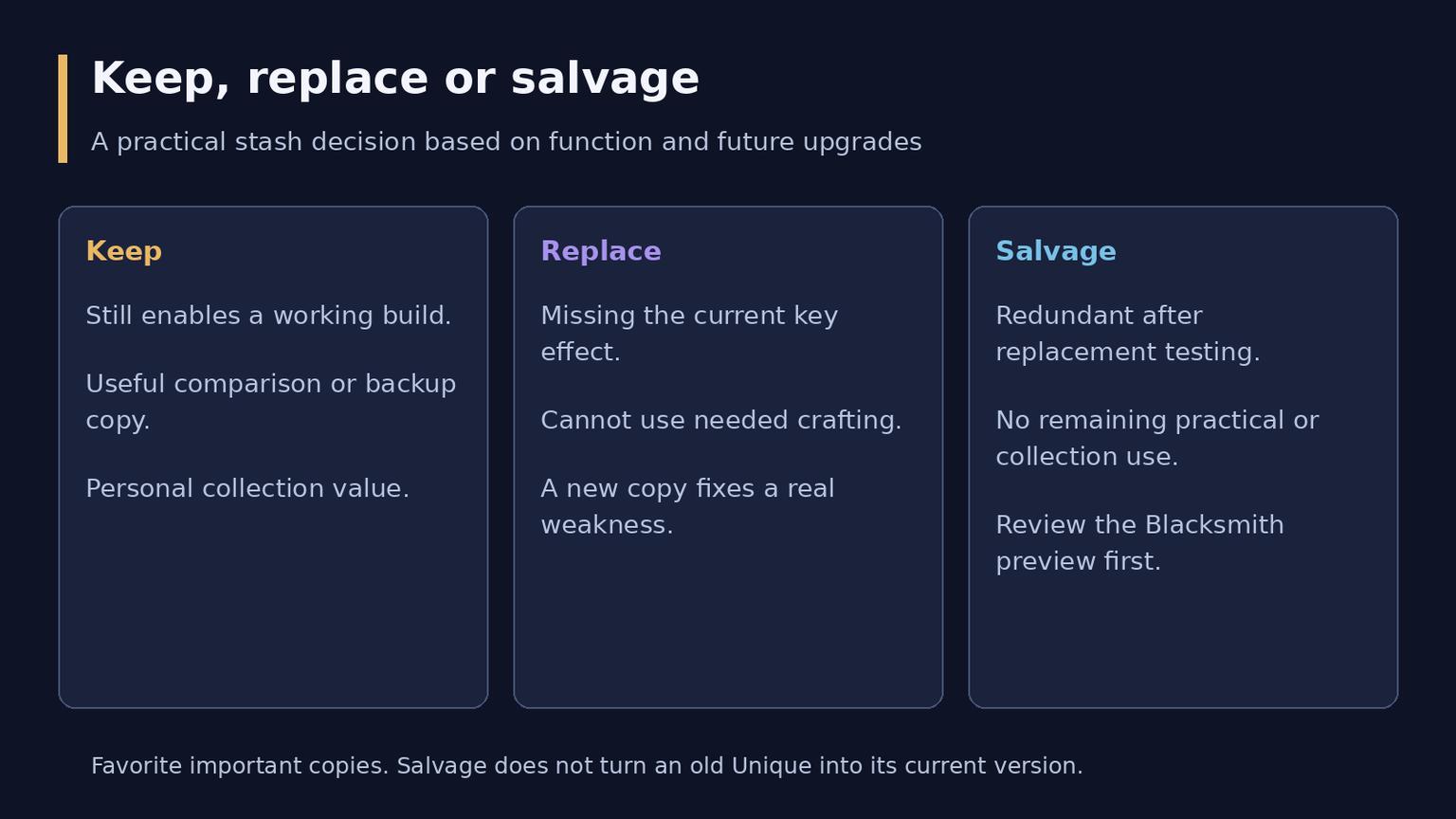Select the Salvage card heading
Screen dimensions: 1456x819
[x=1056, y=251]
